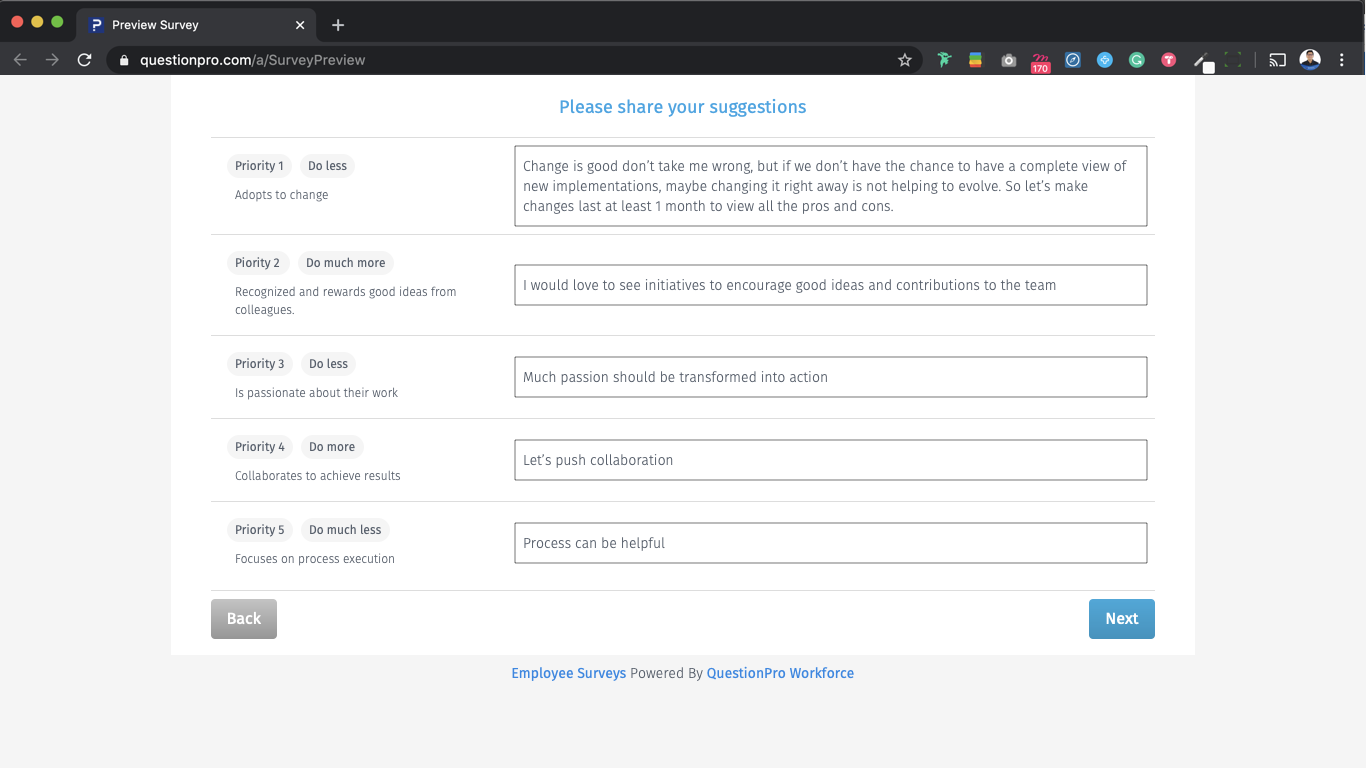
Task: Open a new browser tab
Action: pyautogui.click(x=337, y=24)
